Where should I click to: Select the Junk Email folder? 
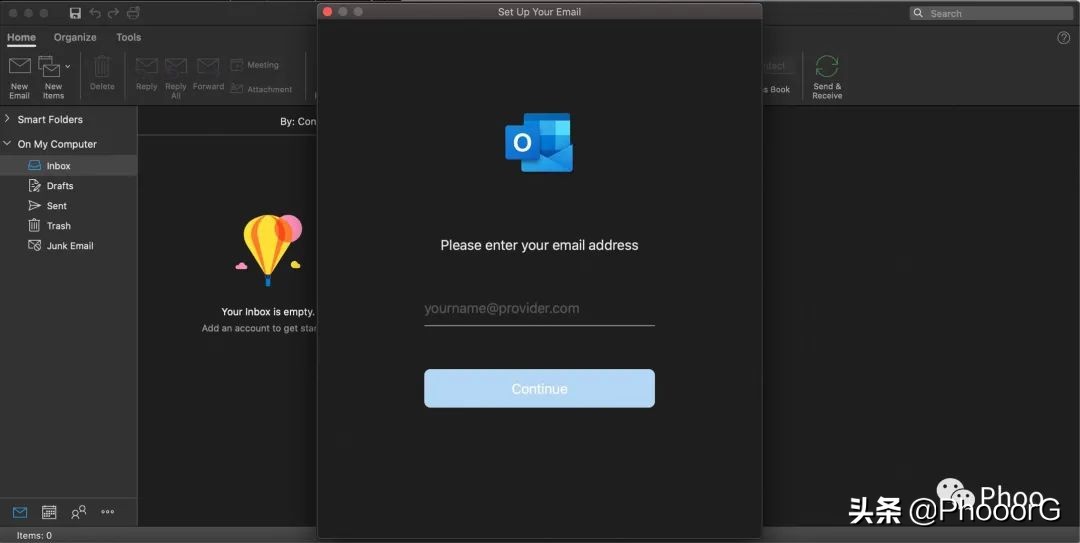[x=68, y=245]
